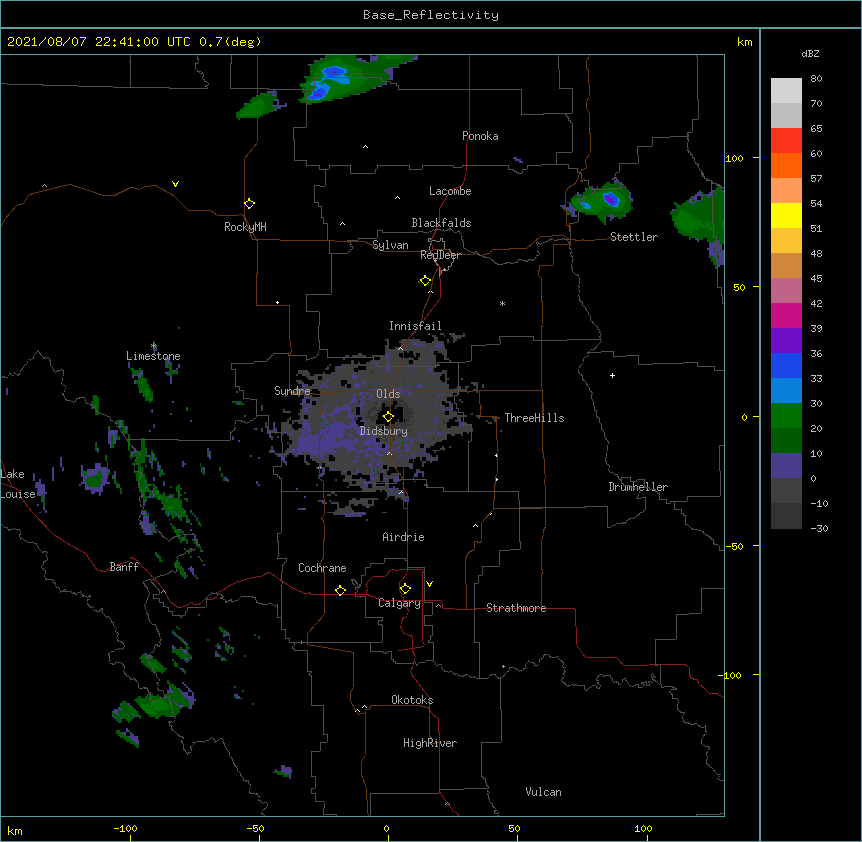Click the -50 tick label on the vertical axis
Viewport: 862px width, 842px height.
click(x=734, y=546)
